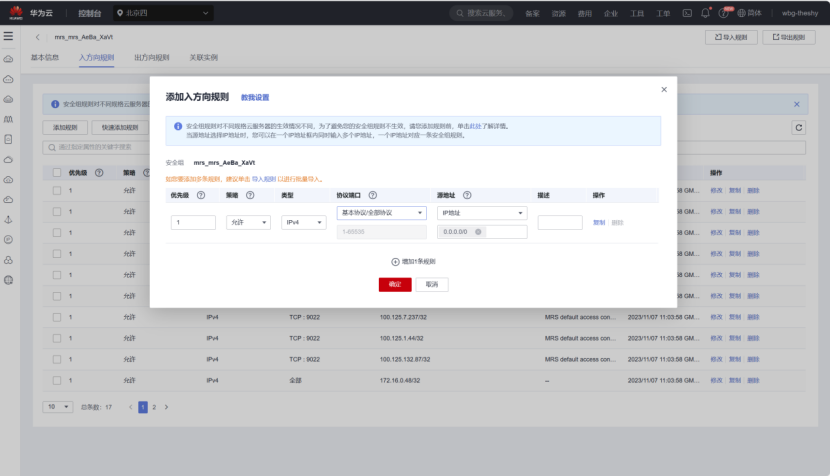Click the Huawei Cloud logo
This screenshot has width=831, height=476.
pos(16,13)
